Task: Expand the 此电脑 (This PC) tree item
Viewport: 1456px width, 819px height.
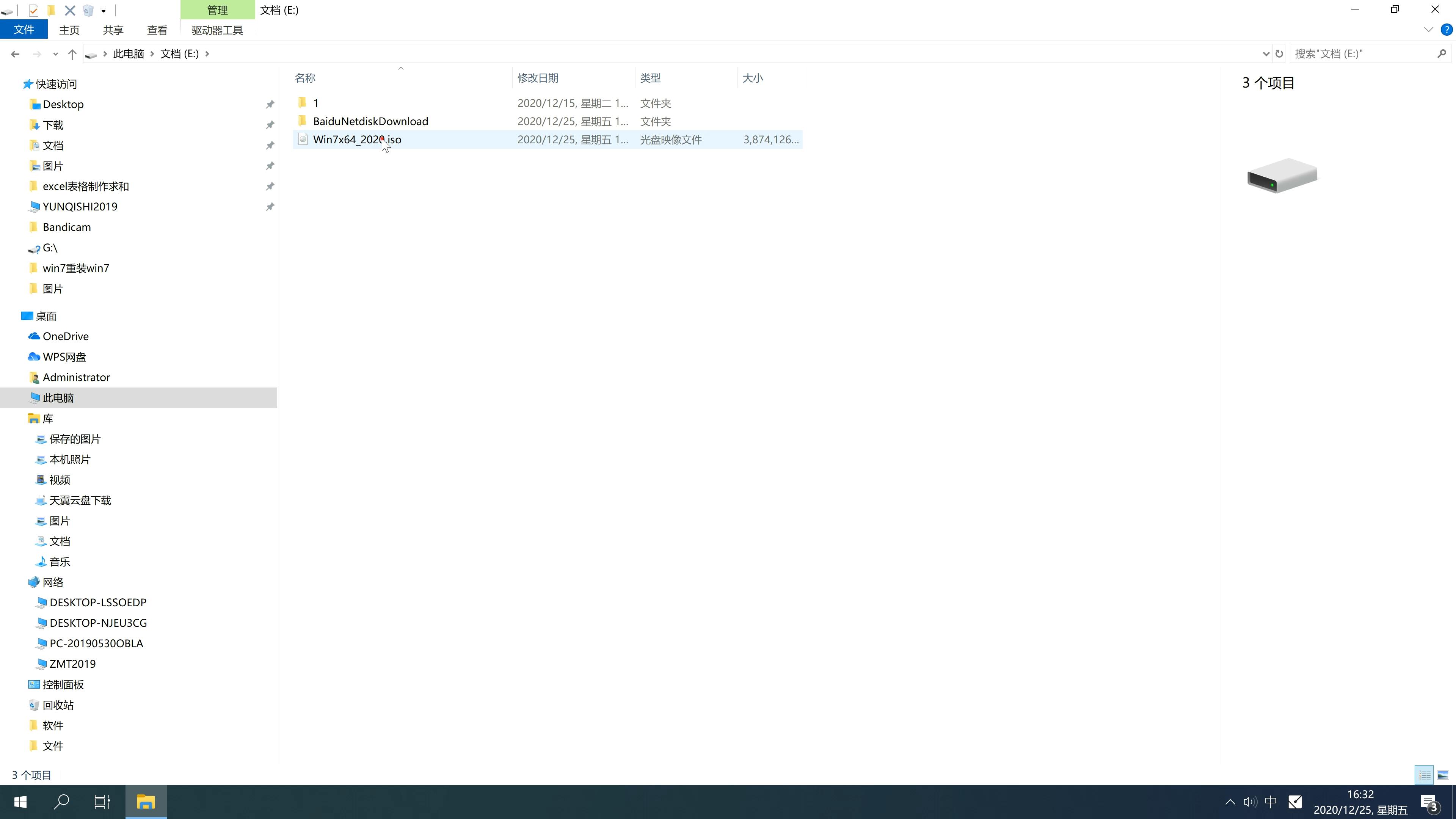Action: 20,397
